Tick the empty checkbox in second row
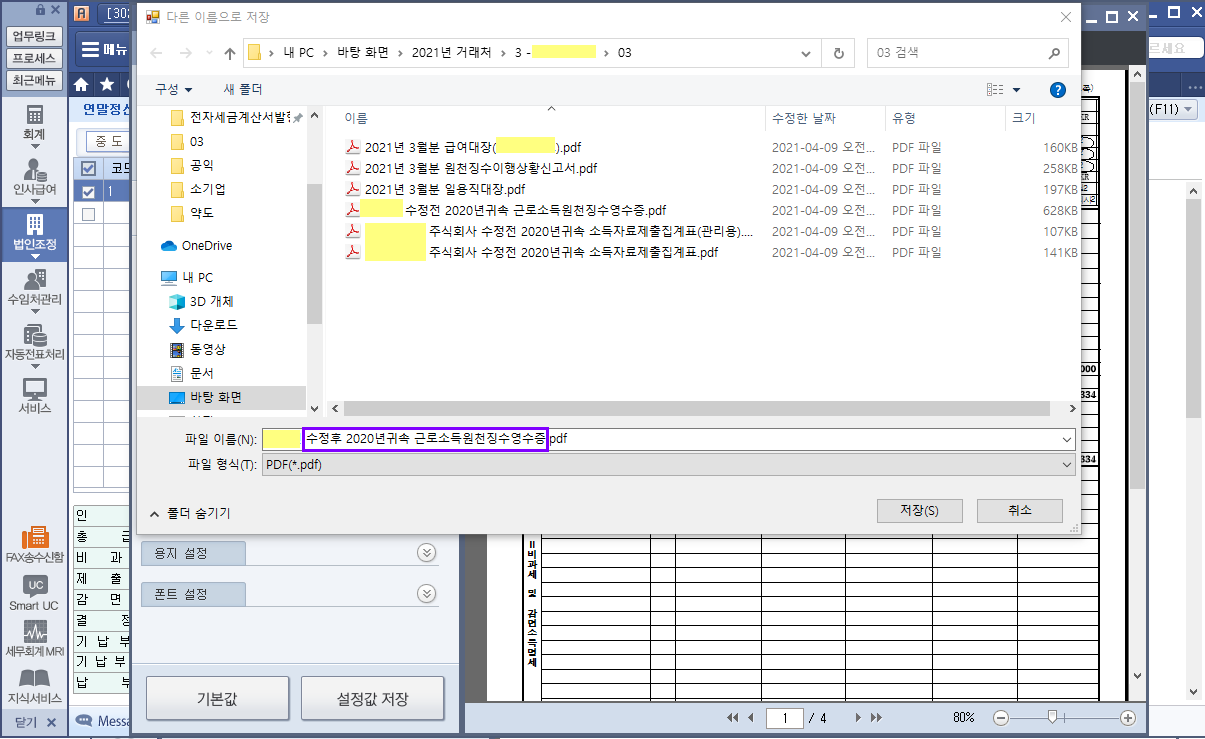 click(x=89, y=215)
